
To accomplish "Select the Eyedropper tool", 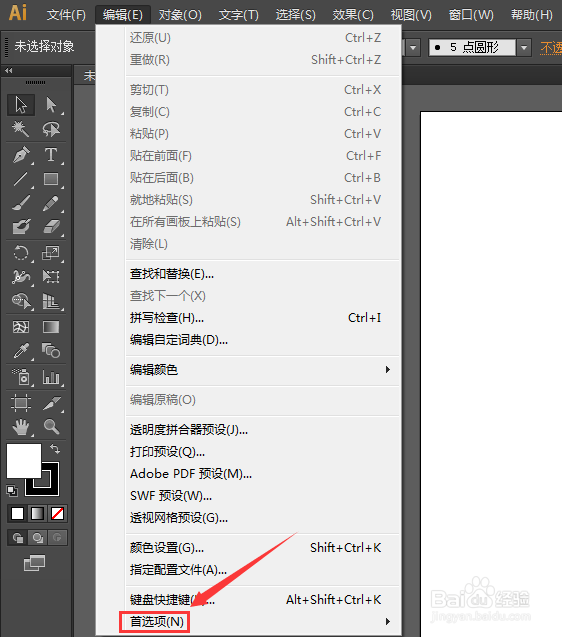I will [21, 351].
